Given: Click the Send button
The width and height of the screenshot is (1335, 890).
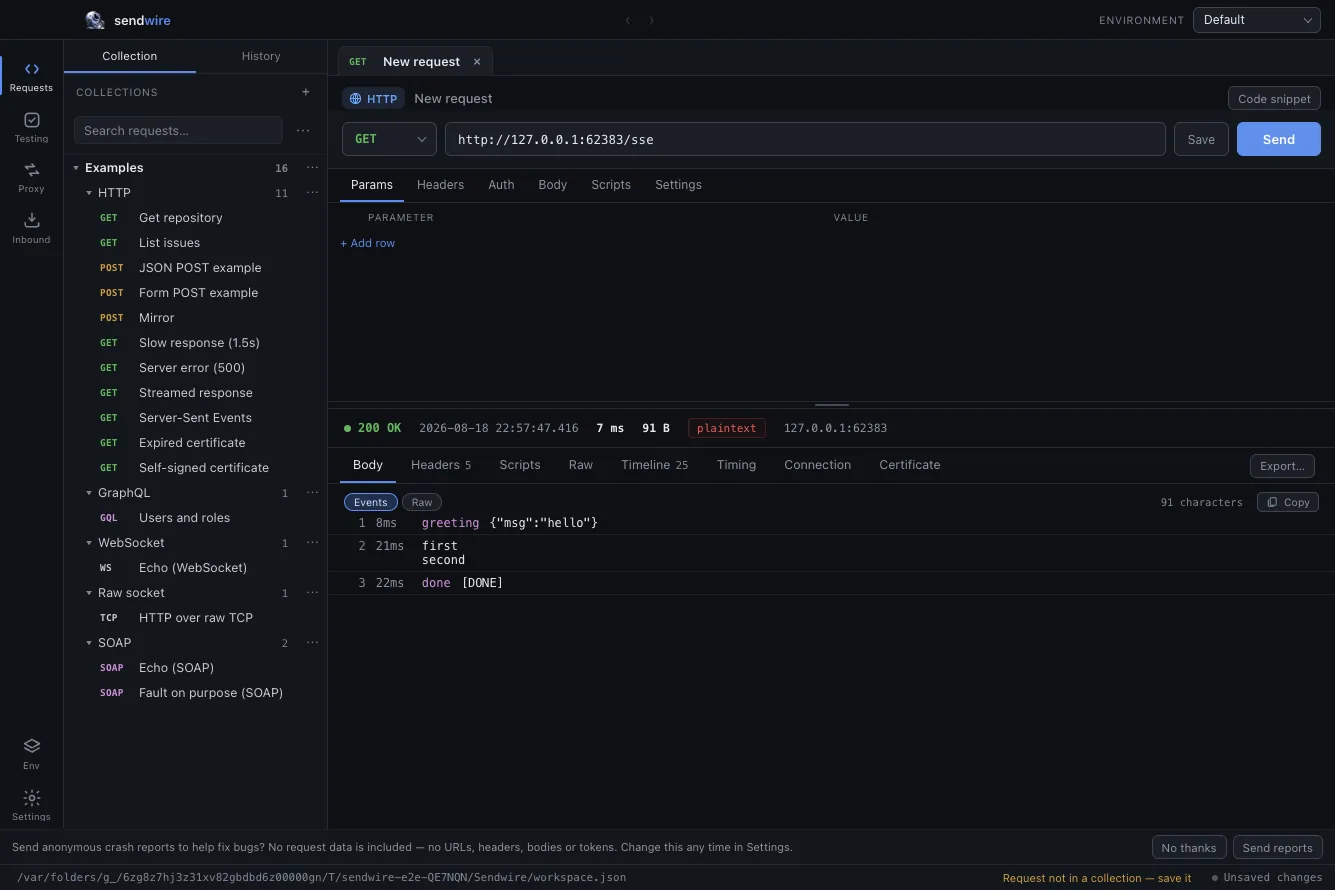Looking at the screenshot, I should pos(1279,139).
